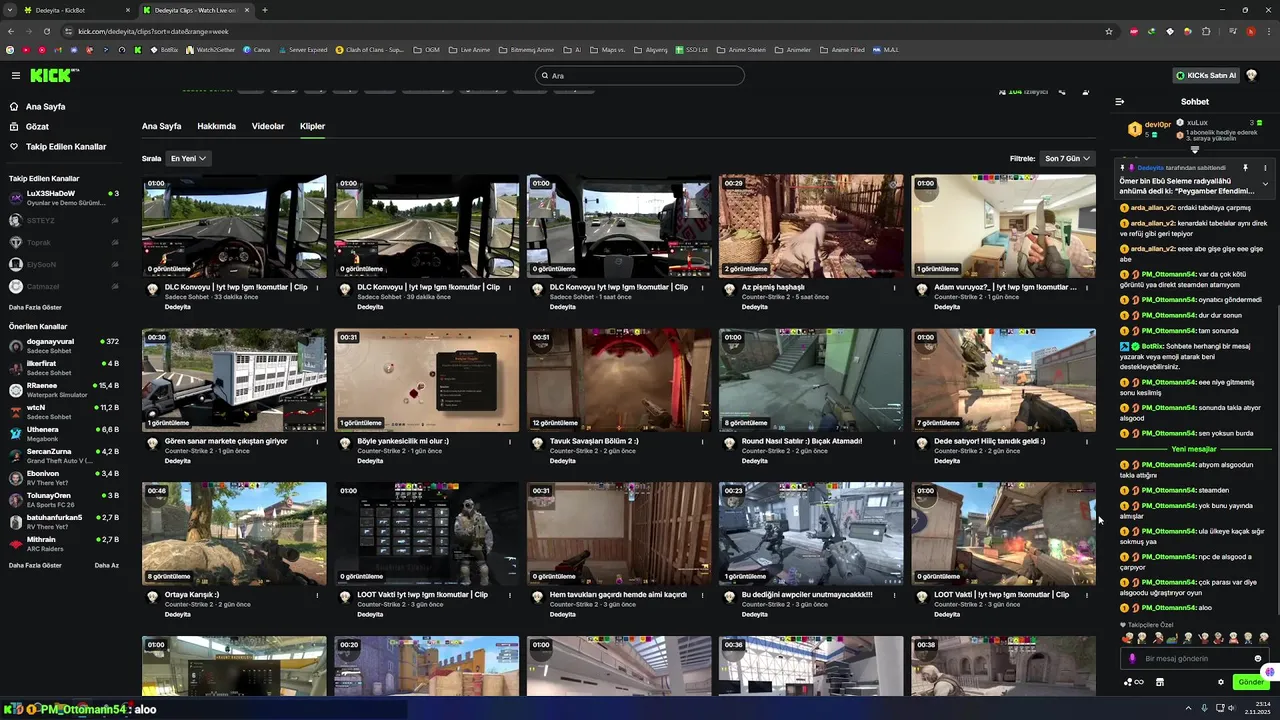Open doganayvural recommended channel
This screenshot has height=720, width=1280.
pyautogui.click(x=64, y=345)
